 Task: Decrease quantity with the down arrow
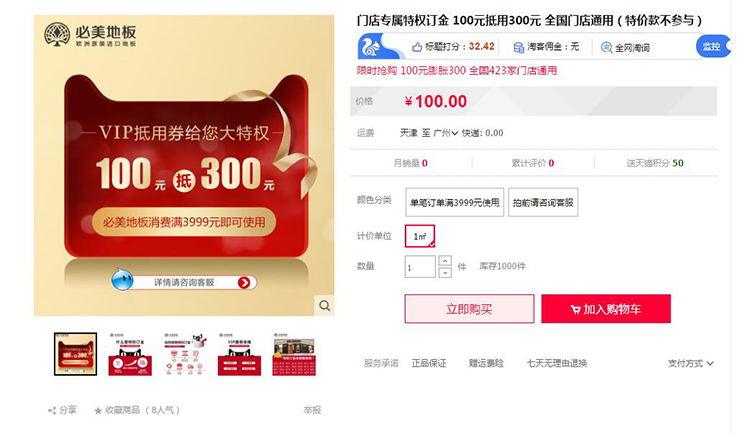point(445,272)
